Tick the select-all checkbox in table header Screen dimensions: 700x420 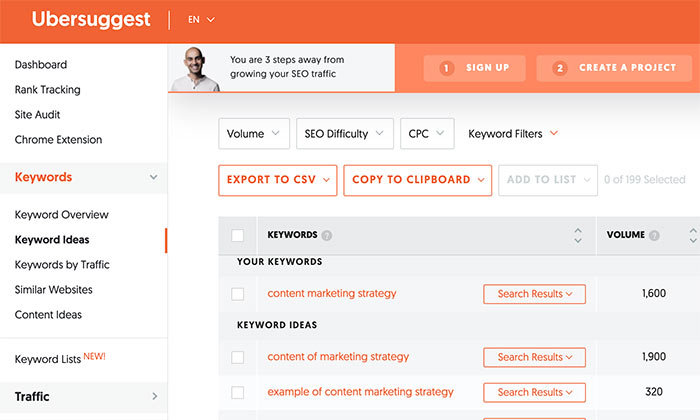click(238, 235)
